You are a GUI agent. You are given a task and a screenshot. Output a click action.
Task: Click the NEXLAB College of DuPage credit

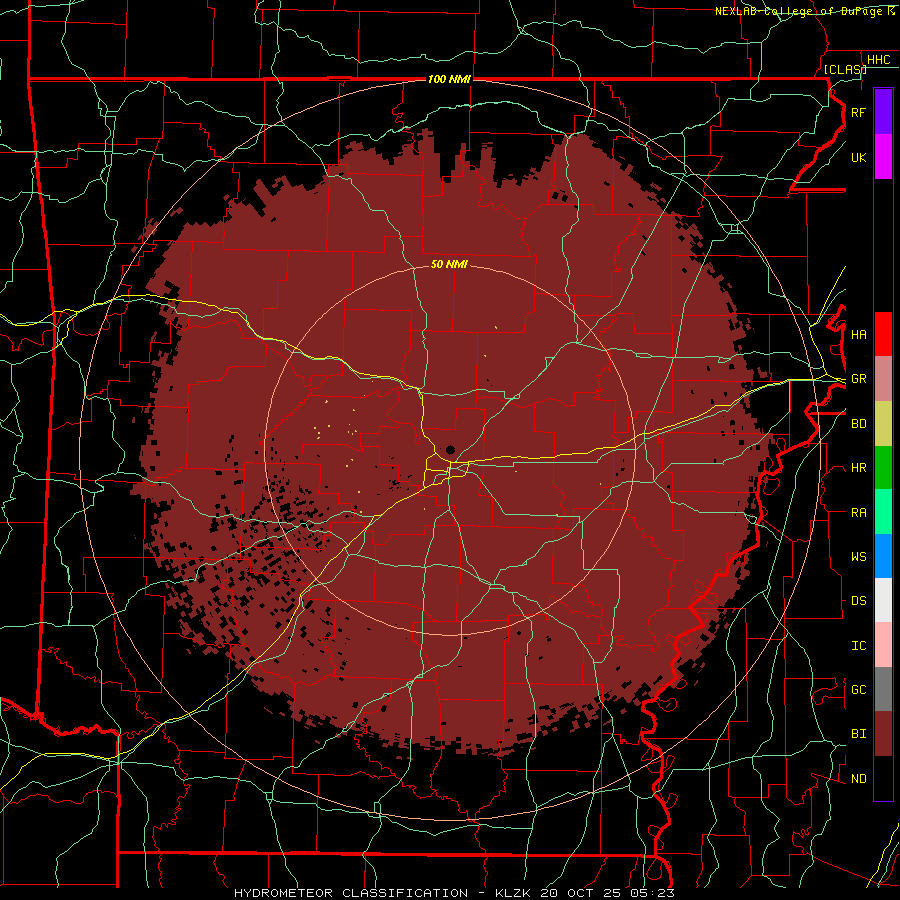[x=804, y=11]
